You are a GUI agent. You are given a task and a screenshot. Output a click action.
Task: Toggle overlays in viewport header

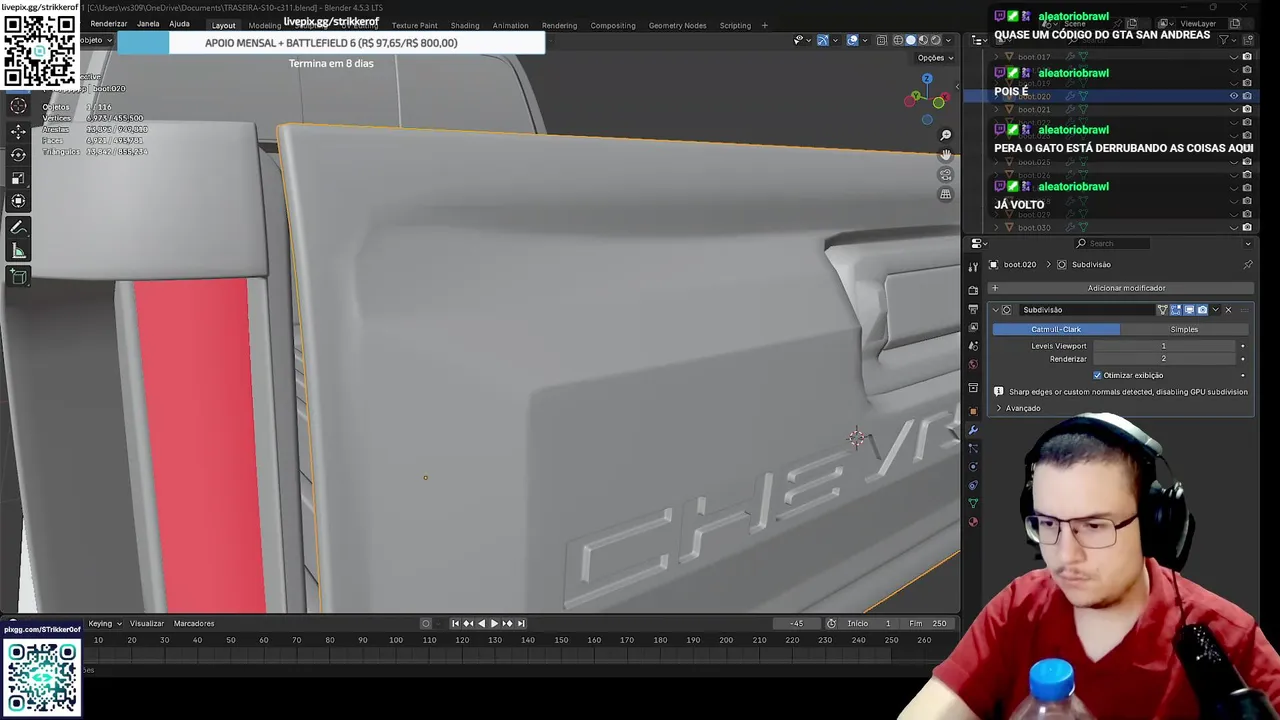tap(852, 40)
